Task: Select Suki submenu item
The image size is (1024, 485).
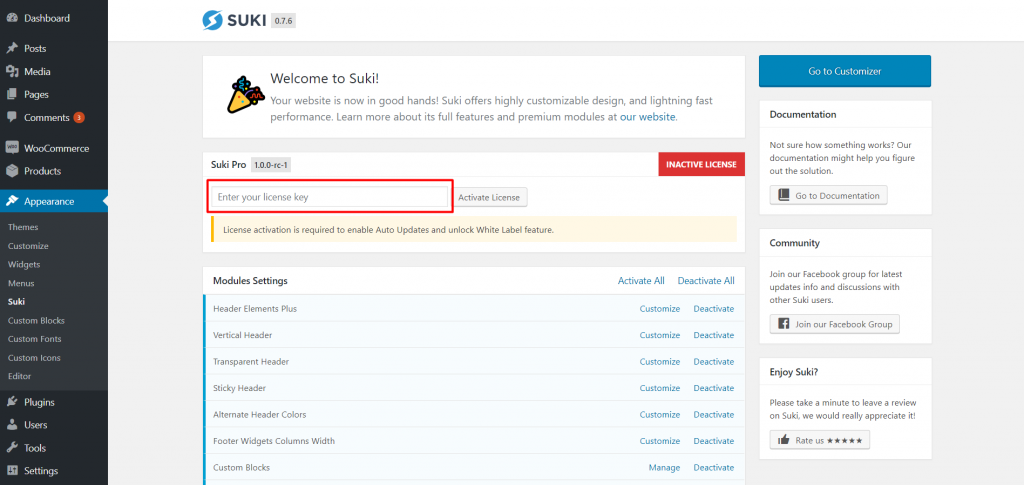Action: pos(16,302)
